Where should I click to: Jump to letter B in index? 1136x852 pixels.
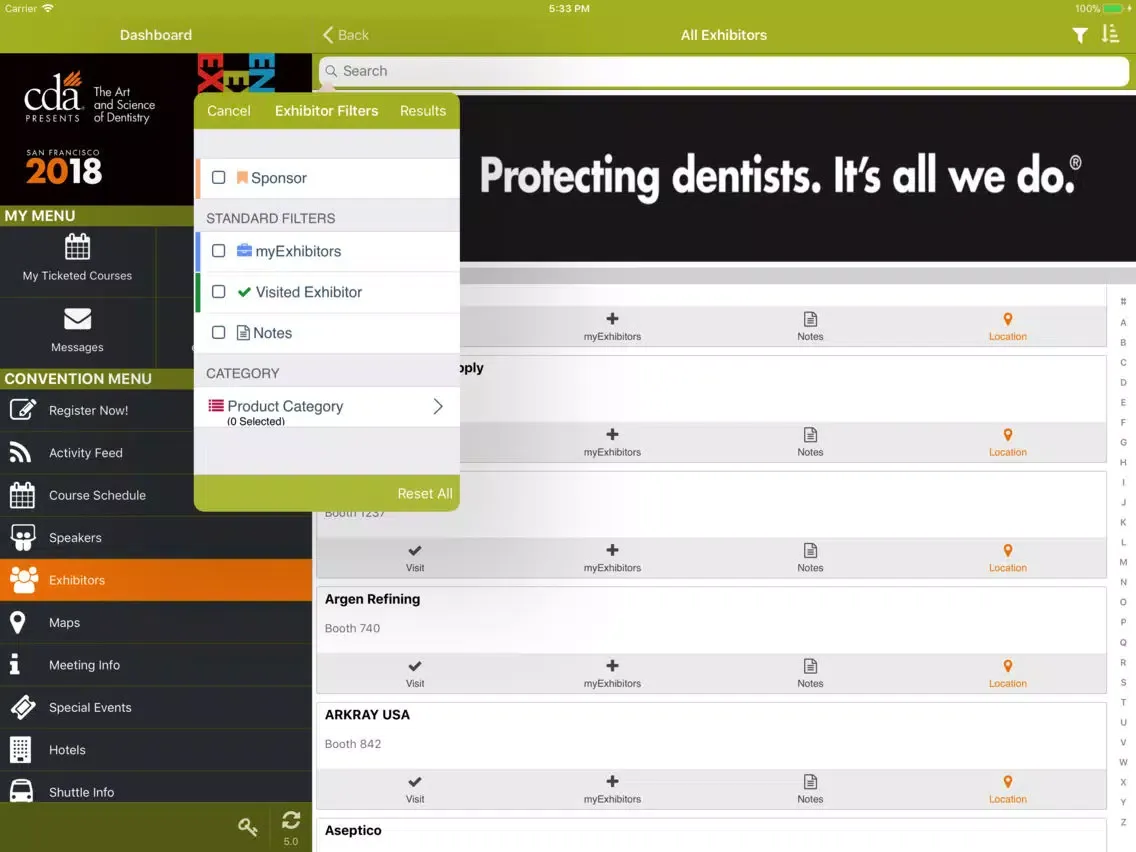click(1123, 343)
